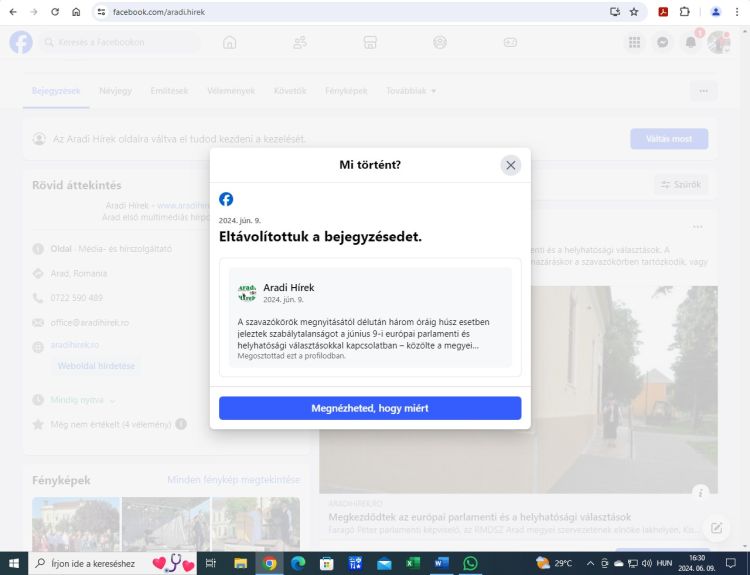Expand the 'Mindig nyitva' hours dropdown

(x=82, y=400)
